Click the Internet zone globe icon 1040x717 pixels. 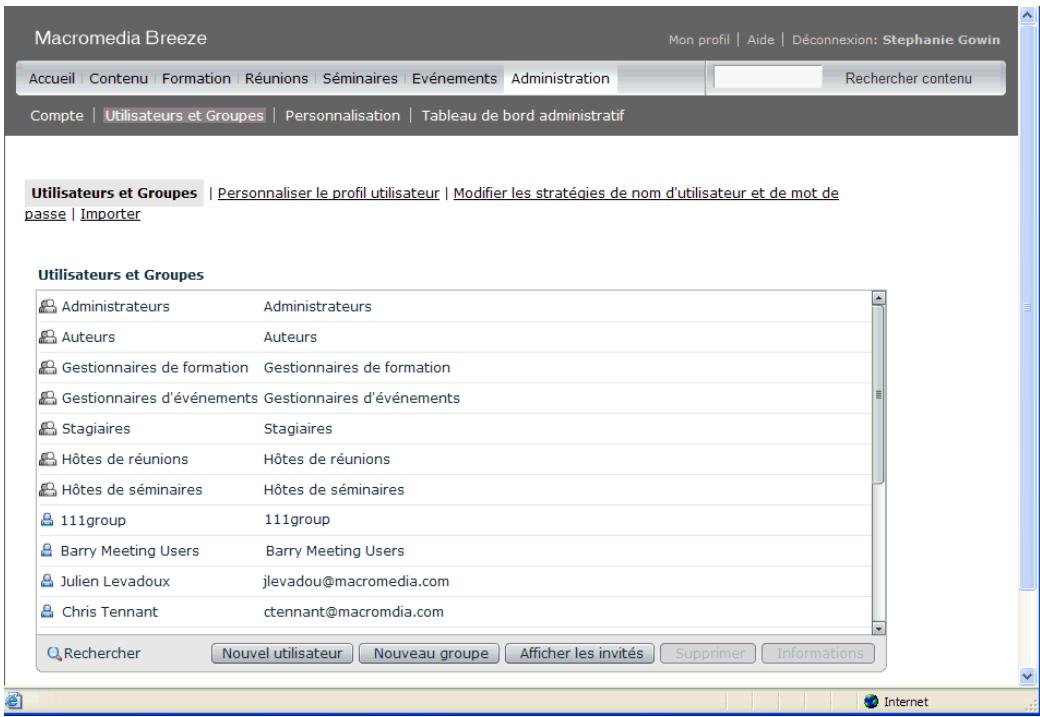click(x=872, y=701)
